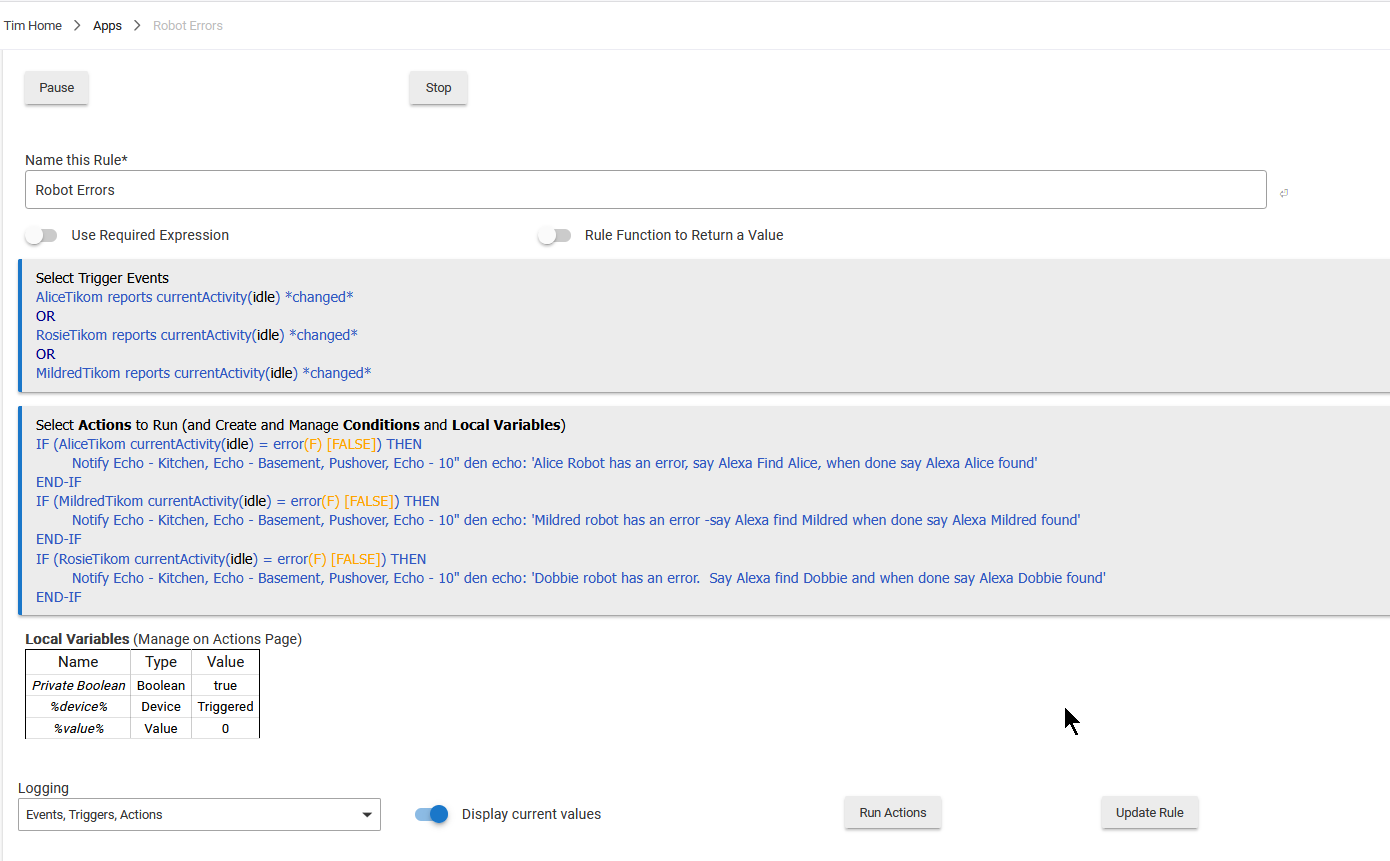Image resolution: width=1390 pixels, height=861 pixels.
Task: Edit the RosieTikom reports currentActivity trigger
Action: pyautogui.click(x=196, y=335)
